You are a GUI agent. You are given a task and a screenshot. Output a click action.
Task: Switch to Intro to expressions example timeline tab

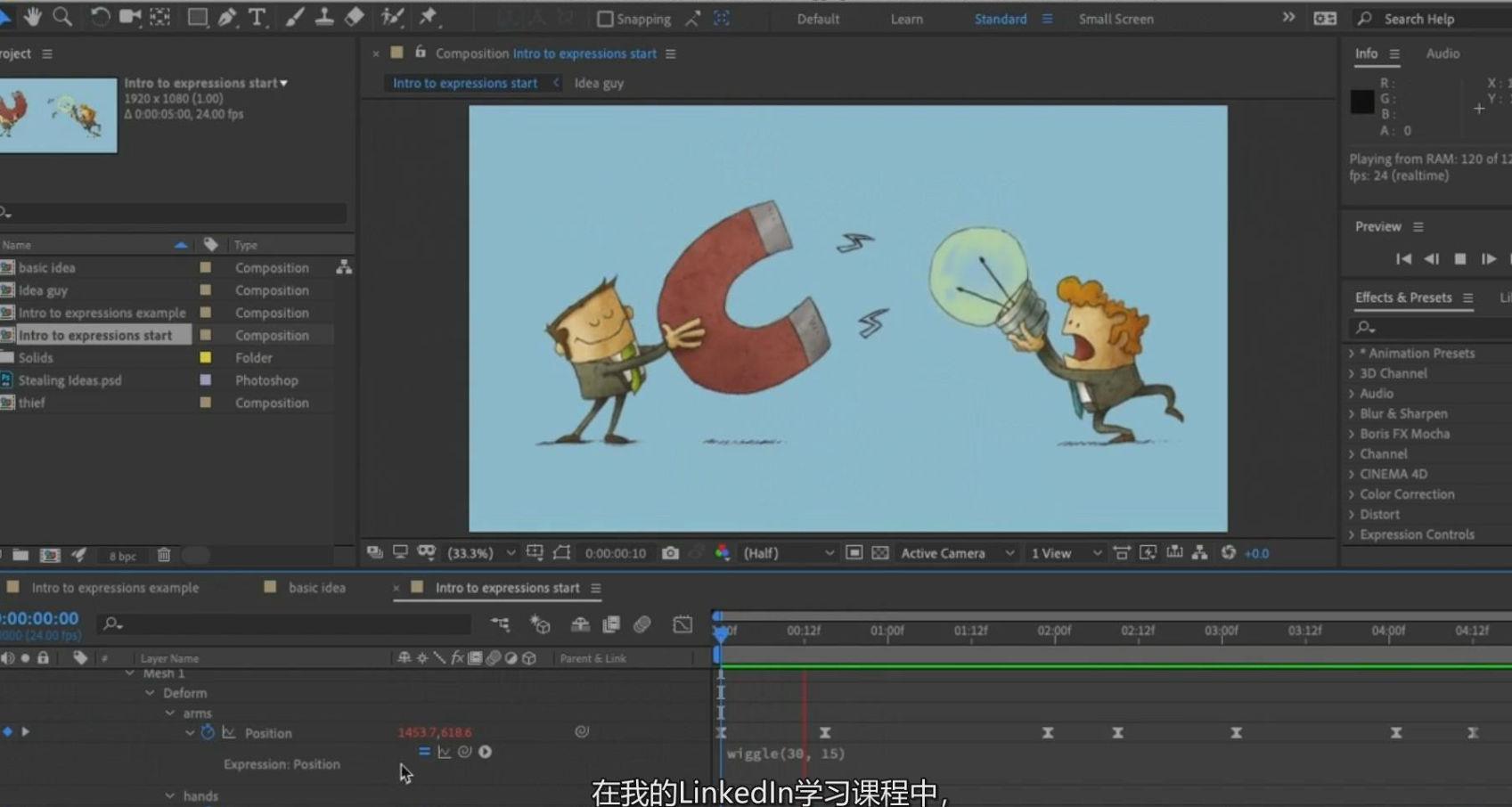(x=115, y=588)
